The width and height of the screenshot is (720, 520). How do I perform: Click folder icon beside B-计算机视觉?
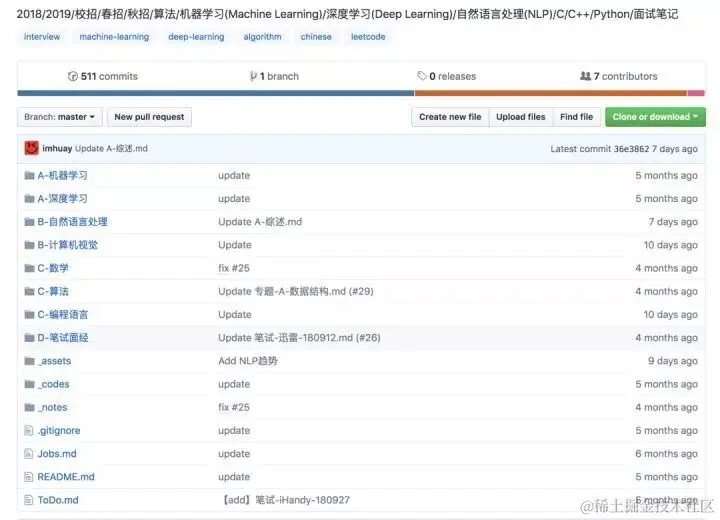coord(29,245)
